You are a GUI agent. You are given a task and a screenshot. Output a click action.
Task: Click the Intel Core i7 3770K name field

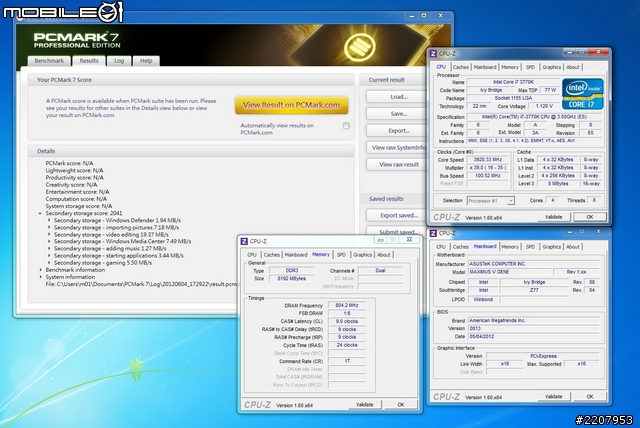click(x=513, y=82)
